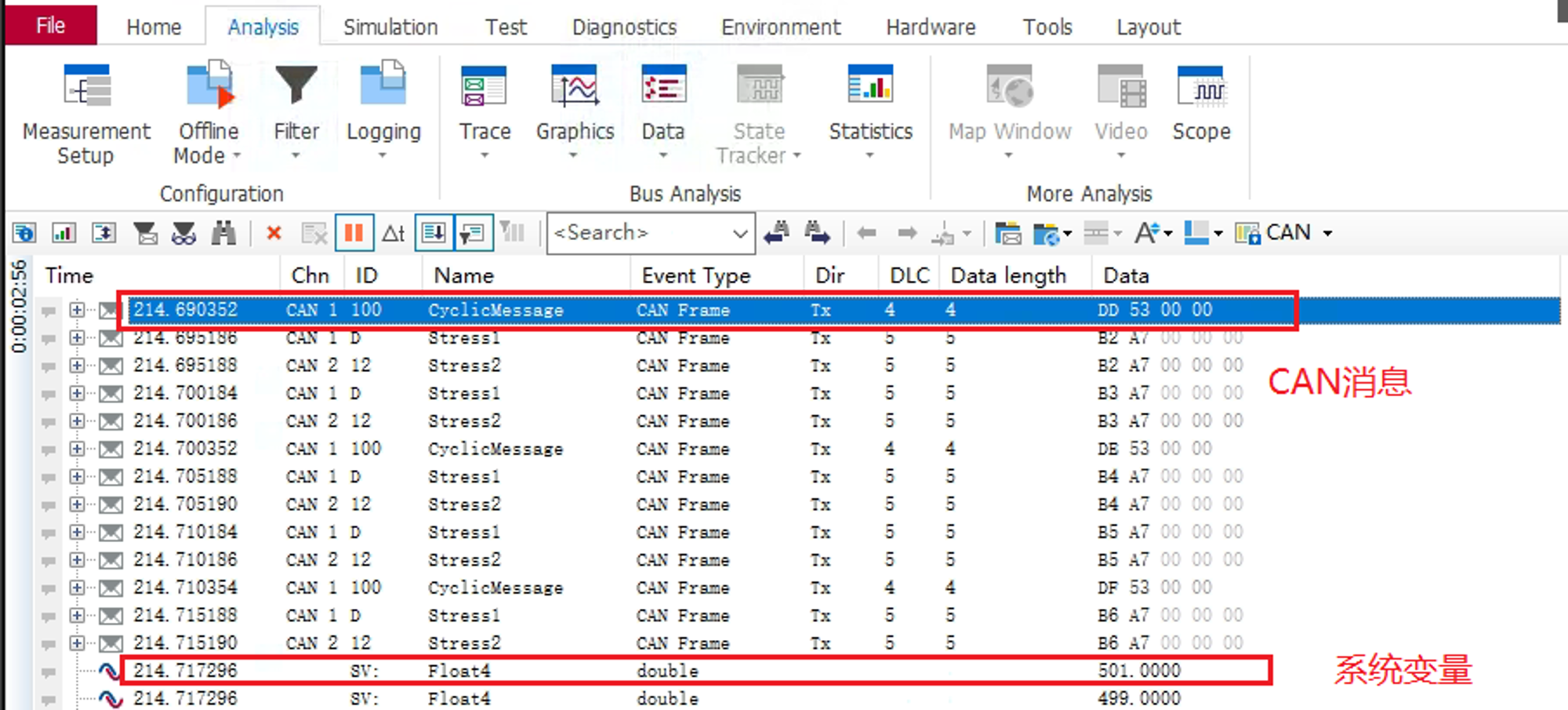Expand the Search box dropdown arrow
Image resolution: width=1568 pixels, height=710 pixels.
(739, 233)
